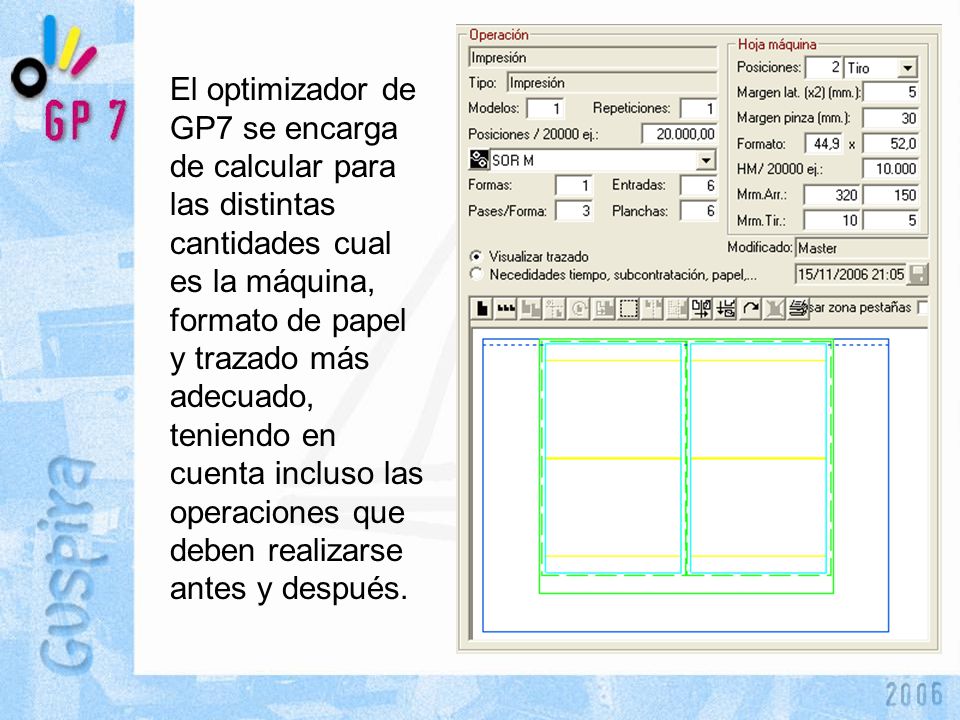The image size is (960, 720).
Task: Click the HM/ 20000 ej. field
Action: (x=890, y=169)
